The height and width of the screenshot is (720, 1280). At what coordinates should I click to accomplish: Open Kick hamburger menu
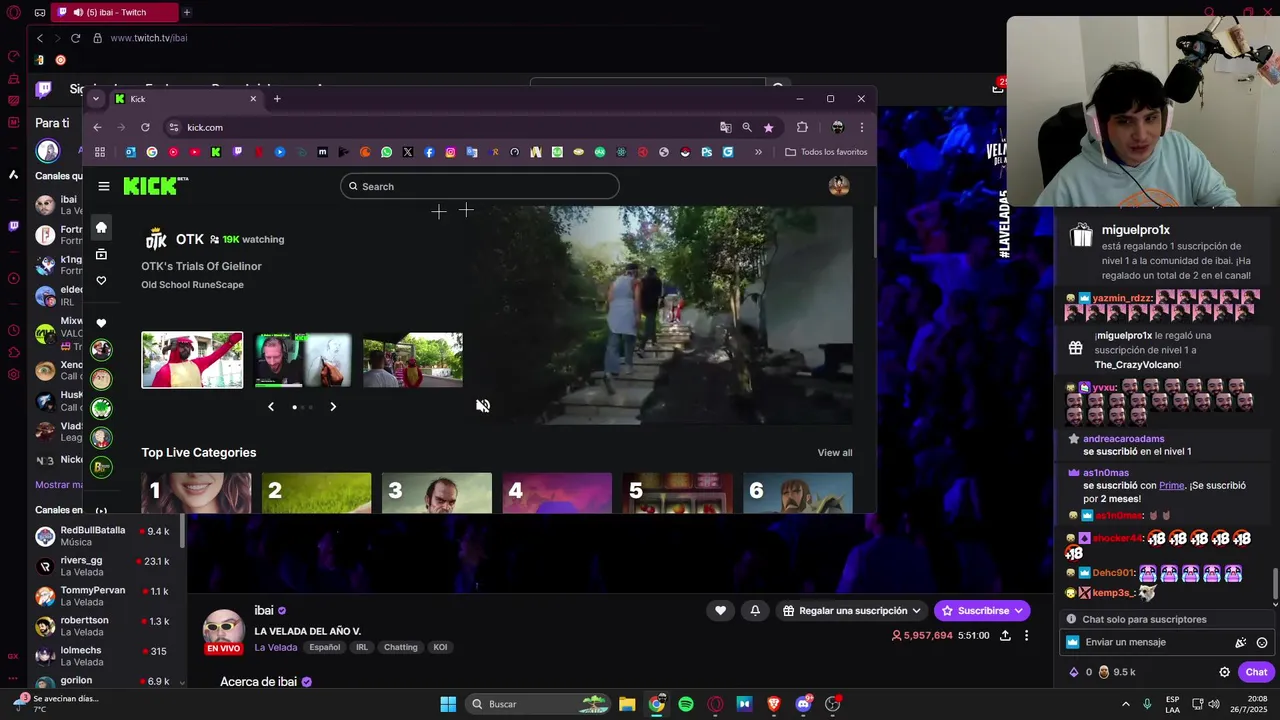point(104,186)
